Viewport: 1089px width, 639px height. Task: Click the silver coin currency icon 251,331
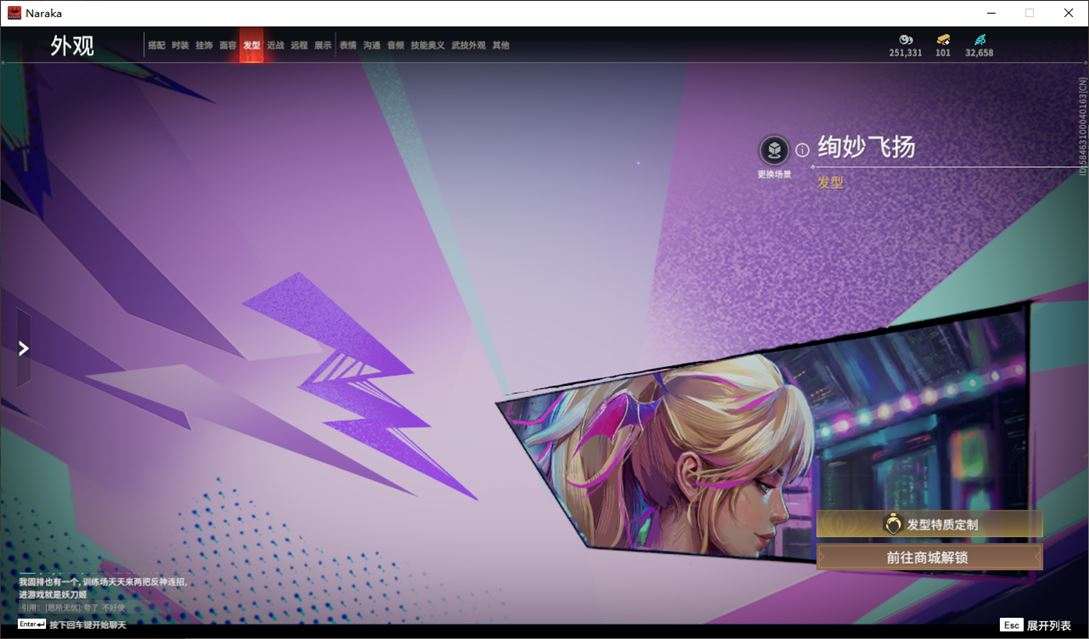click(906, 40)
